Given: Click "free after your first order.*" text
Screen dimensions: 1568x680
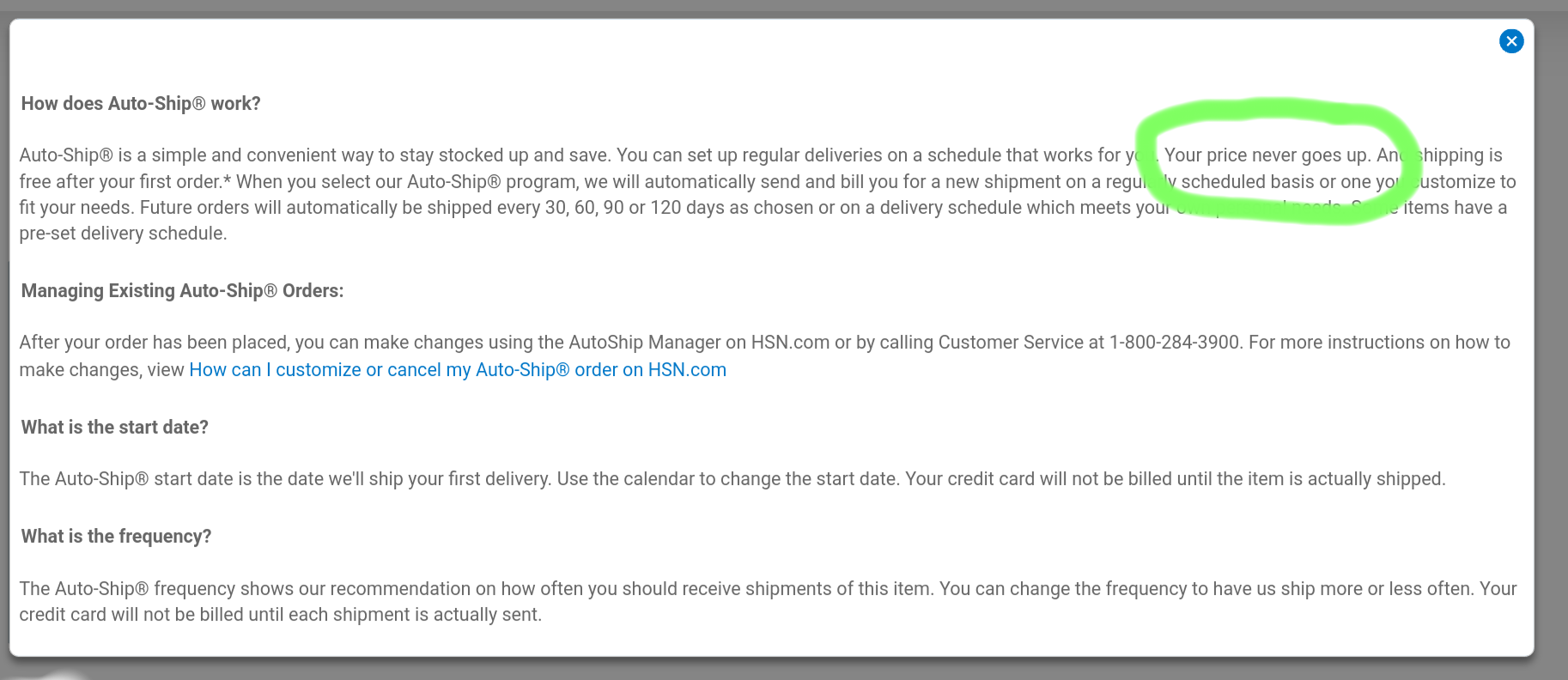Looking at the screenshot, I should point(125,182).
